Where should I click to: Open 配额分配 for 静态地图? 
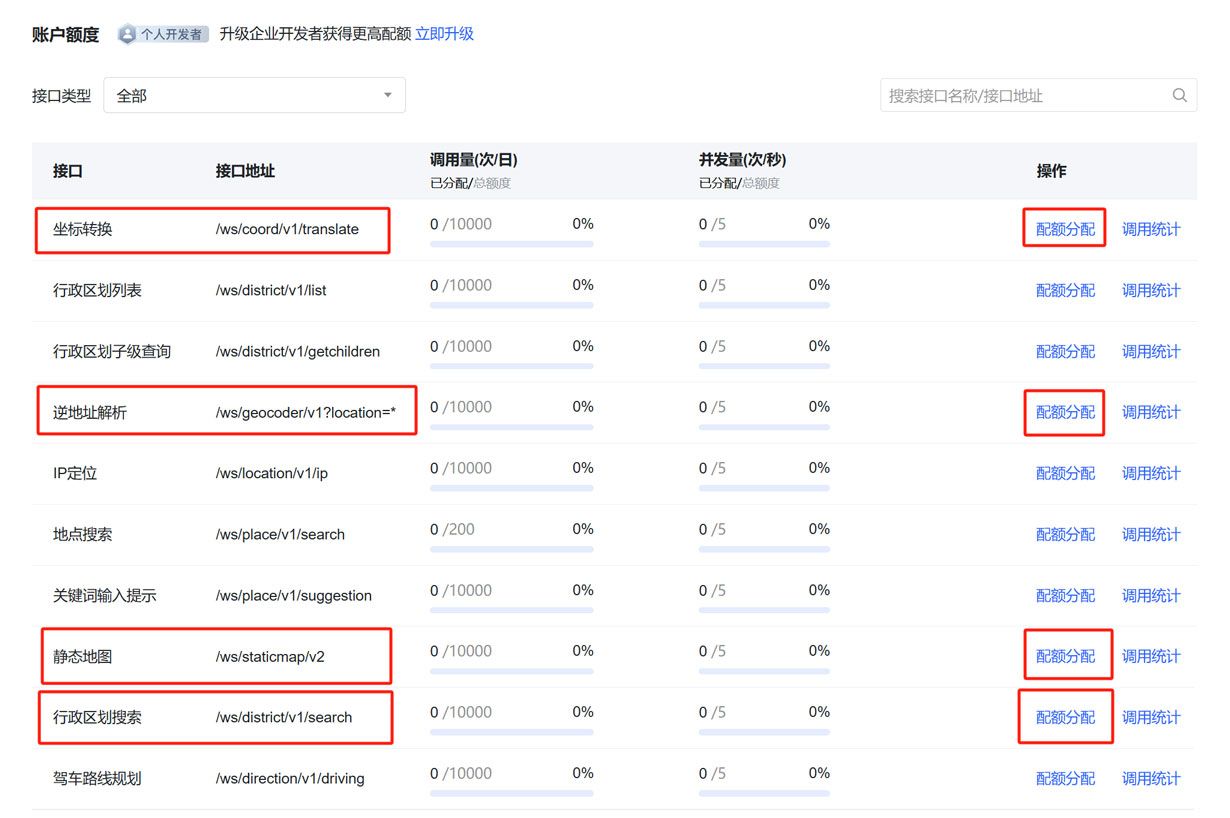[1065, 656]
